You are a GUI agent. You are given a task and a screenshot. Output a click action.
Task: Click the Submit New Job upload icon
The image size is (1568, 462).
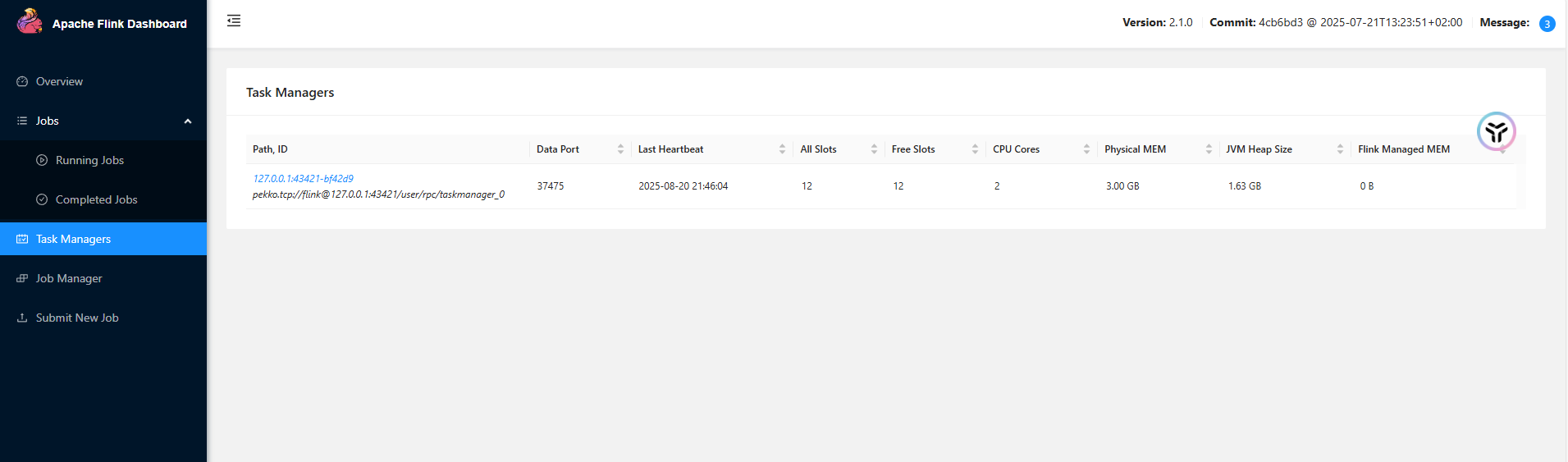[x=22, y=318]
